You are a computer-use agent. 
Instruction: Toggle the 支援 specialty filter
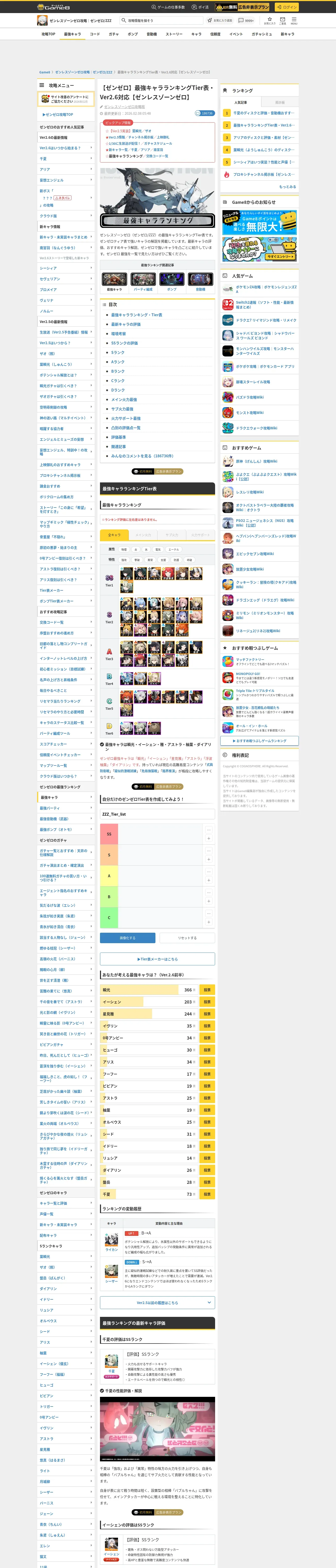click(x=164, y=560)
